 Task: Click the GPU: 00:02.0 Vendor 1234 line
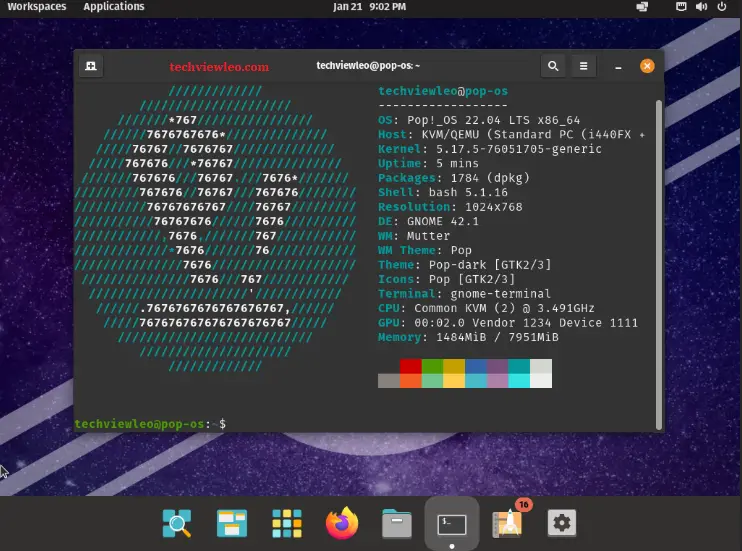(x=508, y=323)
